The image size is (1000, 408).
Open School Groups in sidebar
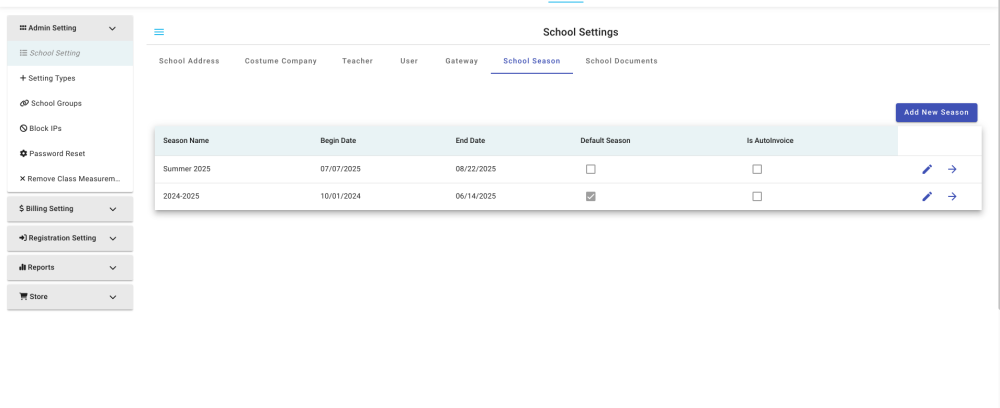click(x=70, y=103)
